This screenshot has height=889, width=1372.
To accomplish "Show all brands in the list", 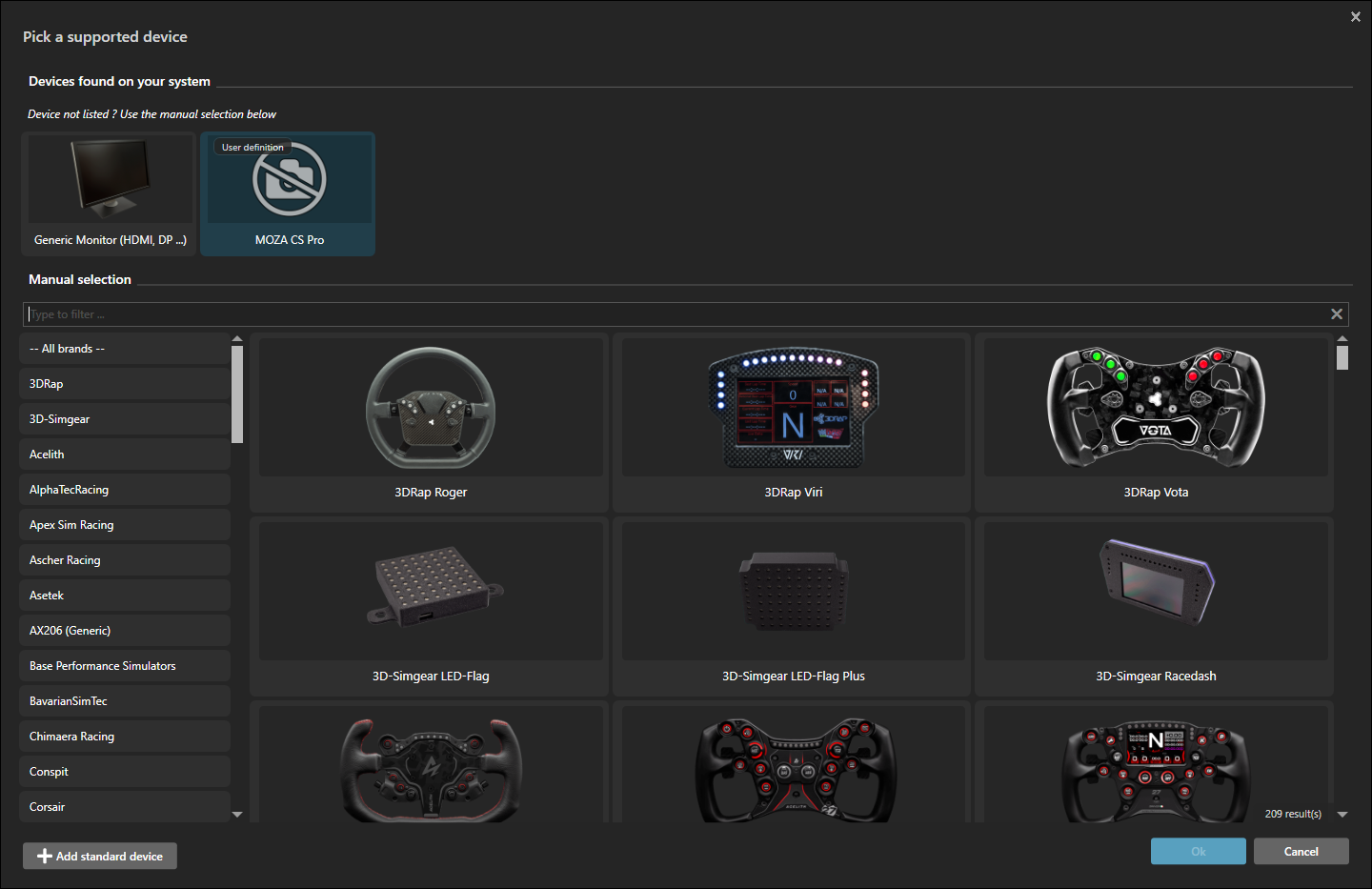I will (125, 349).
